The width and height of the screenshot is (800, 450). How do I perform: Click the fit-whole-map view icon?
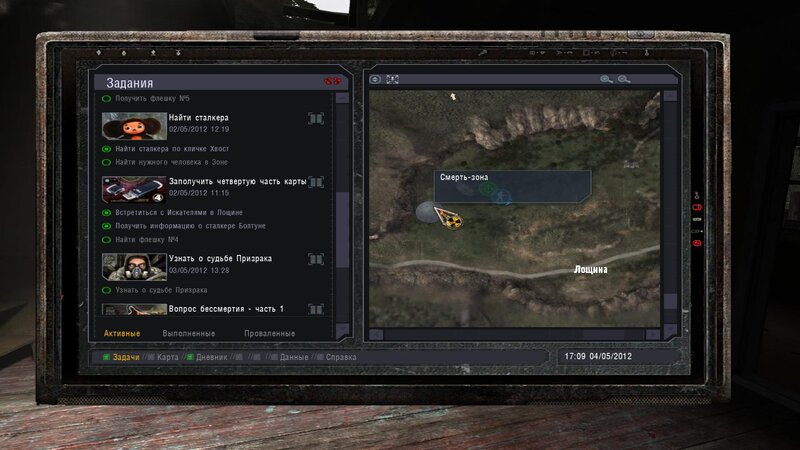[x=393, y=79]
